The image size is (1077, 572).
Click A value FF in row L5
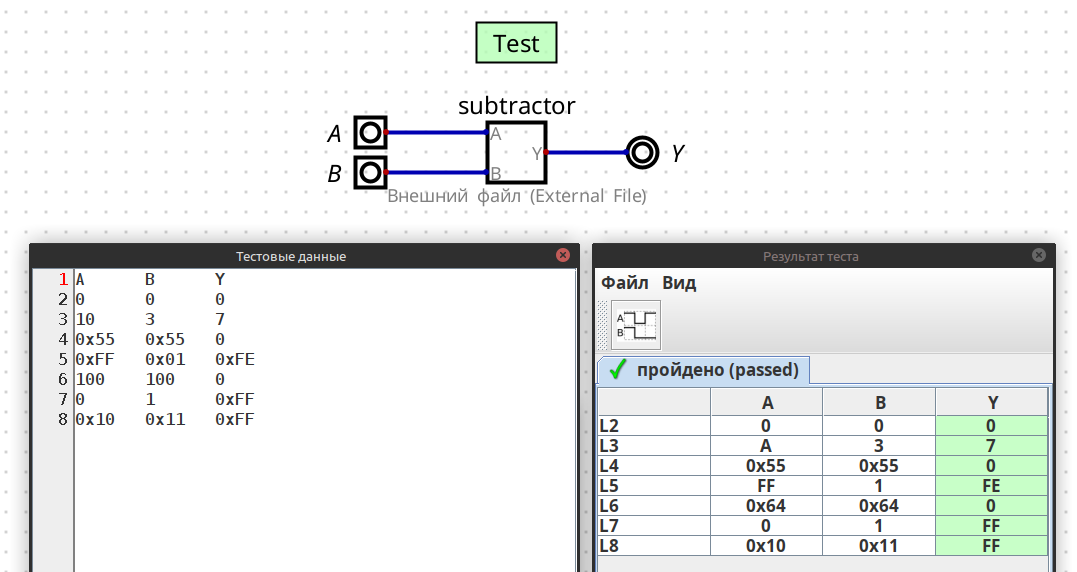pos(767,485)
